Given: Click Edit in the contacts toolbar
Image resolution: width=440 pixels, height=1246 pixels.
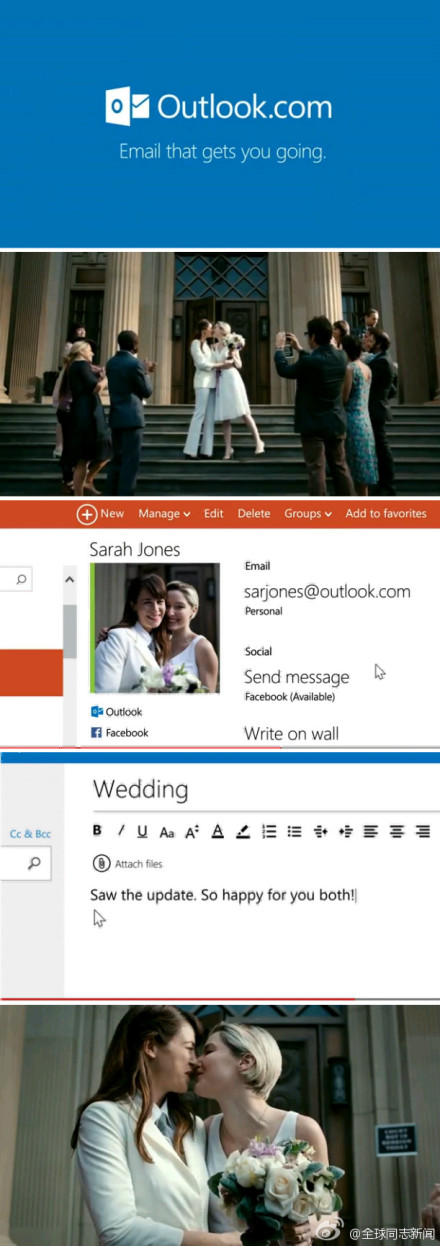Looking at the screenshot, I should point(214,513).
